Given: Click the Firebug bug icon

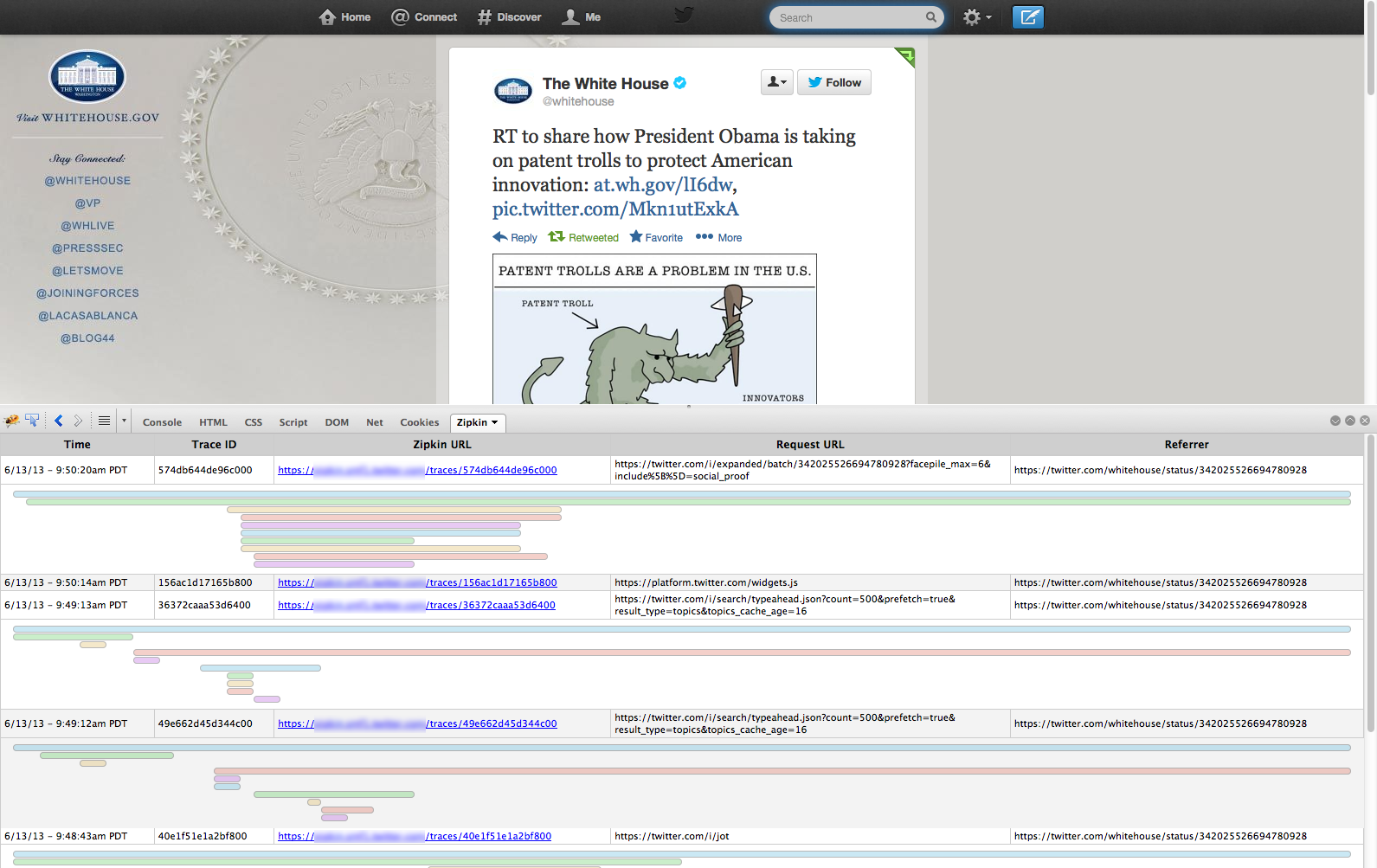Looking at the screenshot, I should [x=11, y=421].
